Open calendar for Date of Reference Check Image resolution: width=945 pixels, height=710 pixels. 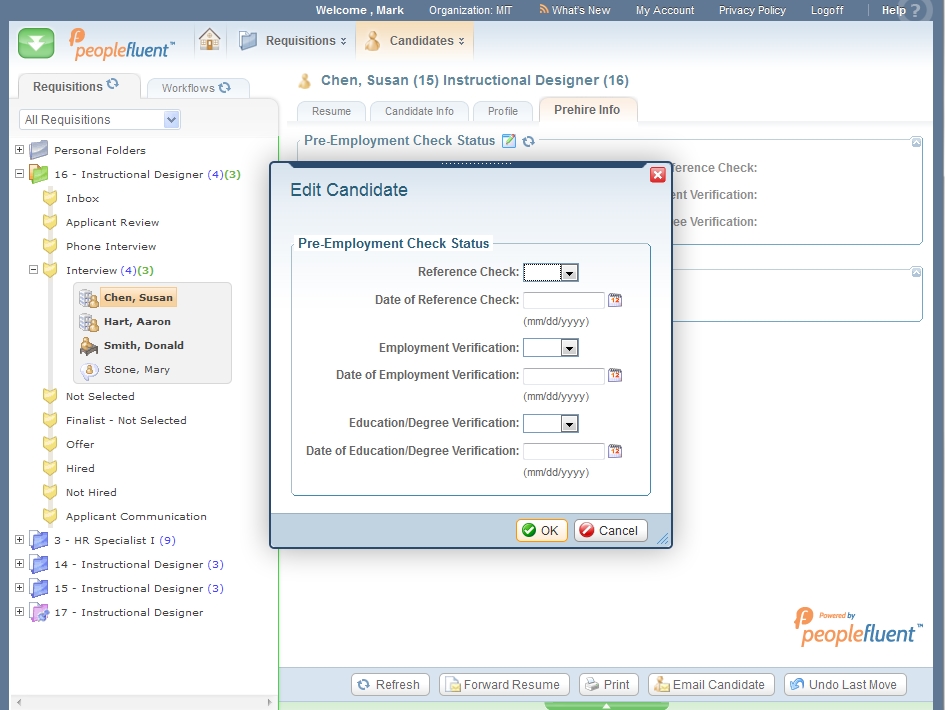point(615,300)
